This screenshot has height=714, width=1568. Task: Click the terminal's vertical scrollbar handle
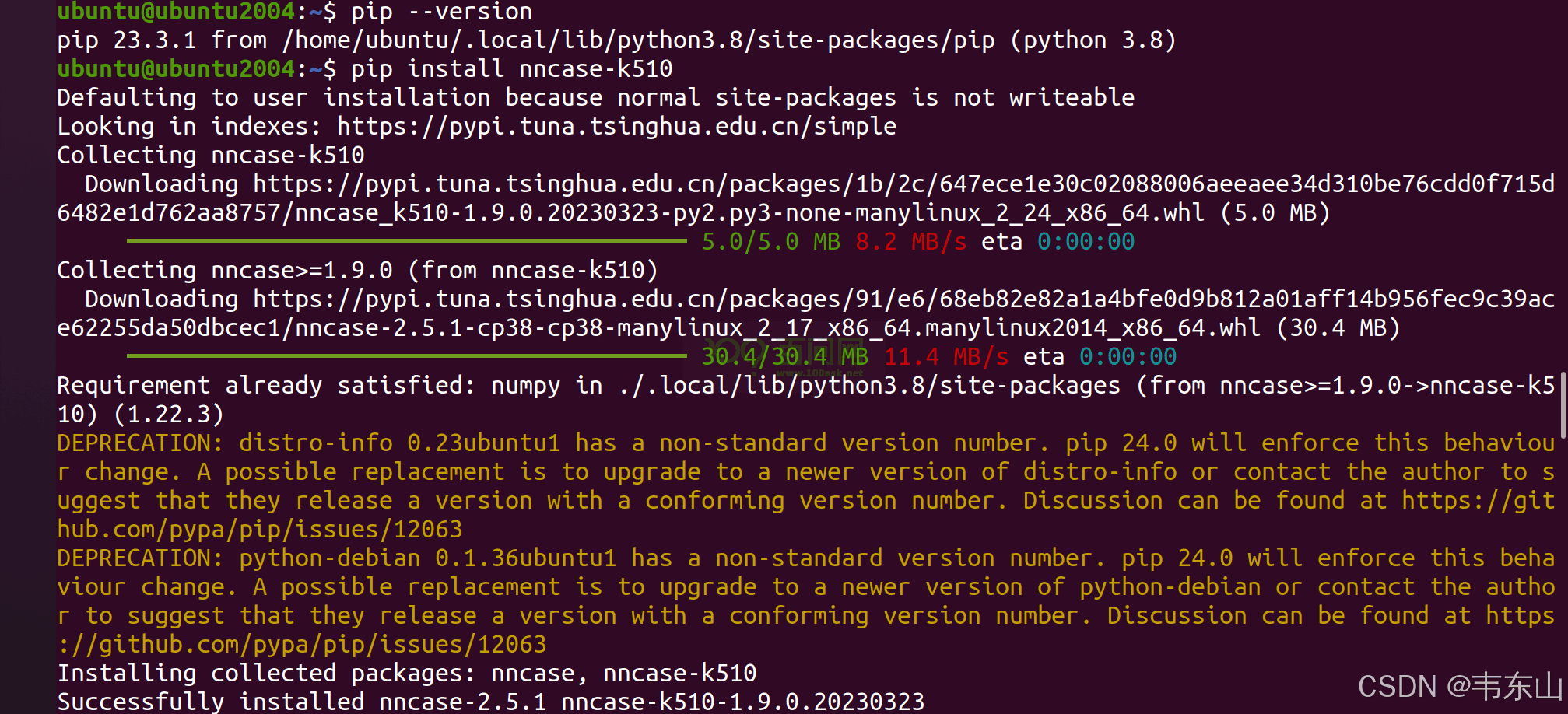point(1563,404)
